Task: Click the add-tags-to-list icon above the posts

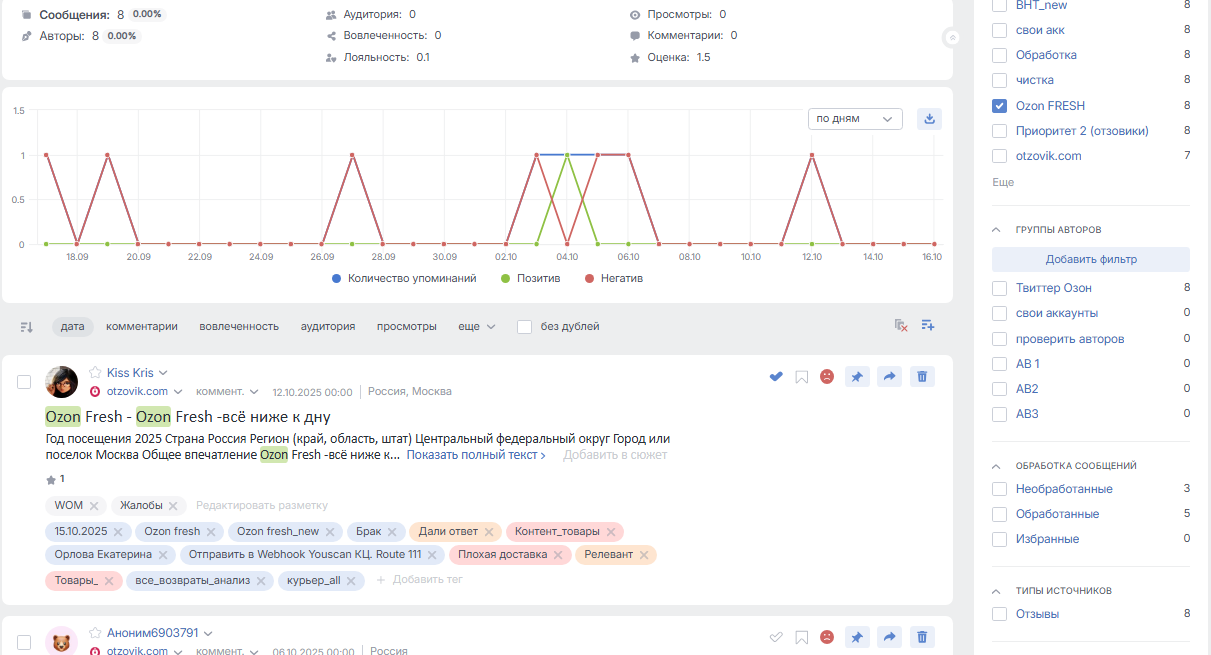Action: (x=928, y=326)
